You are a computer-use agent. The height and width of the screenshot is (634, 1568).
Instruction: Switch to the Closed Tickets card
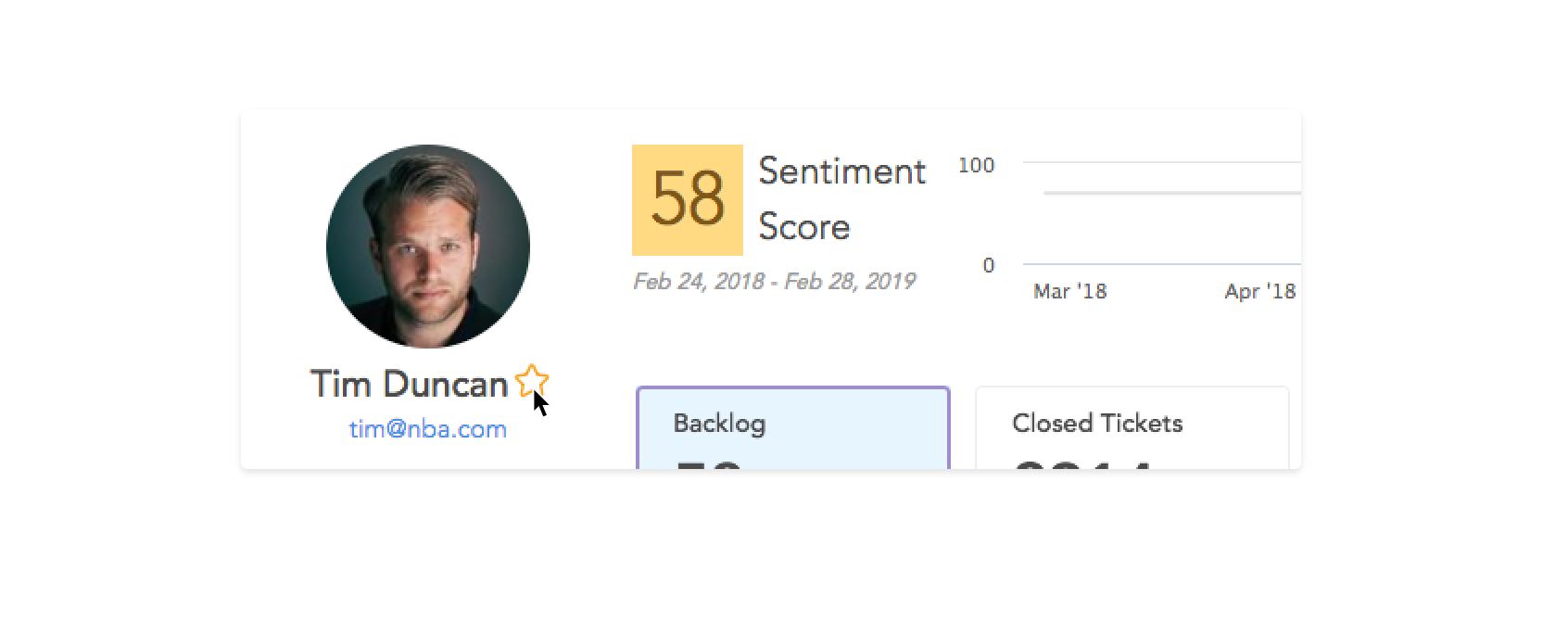click(1132, 428)
